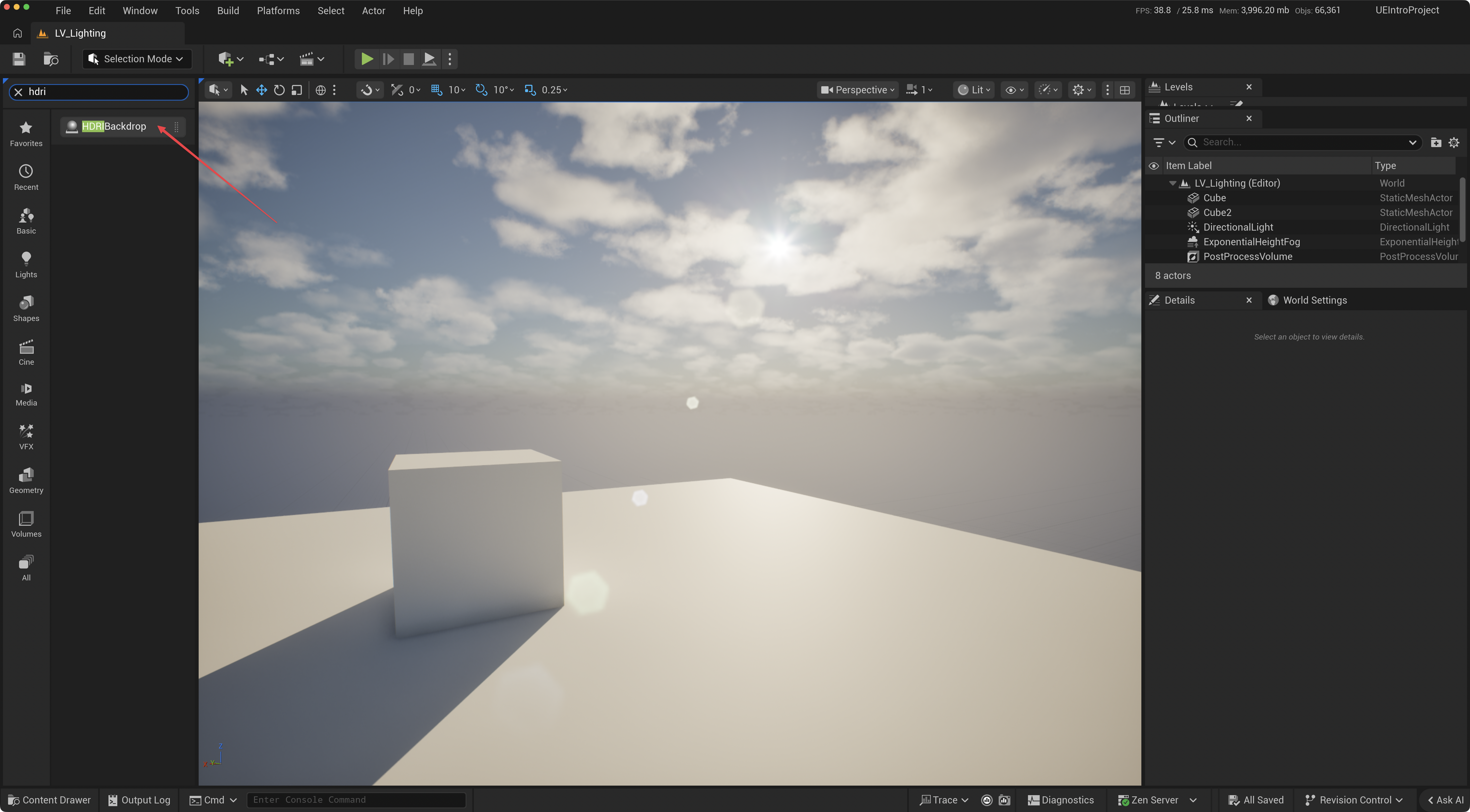Screen dimensions: 1470x812
Task: Open the Favorites actor category
Action: 26,134
